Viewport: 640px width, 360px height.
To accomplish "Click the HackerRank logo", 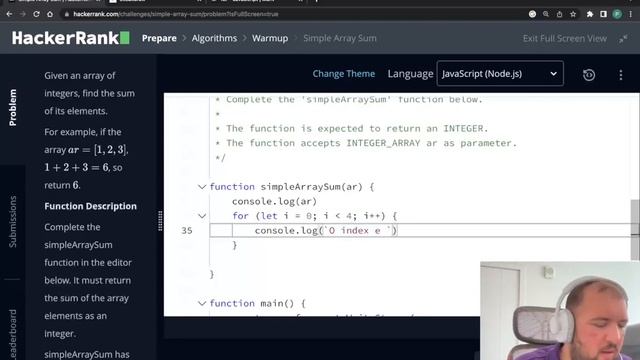I will [x=71, y=38].
